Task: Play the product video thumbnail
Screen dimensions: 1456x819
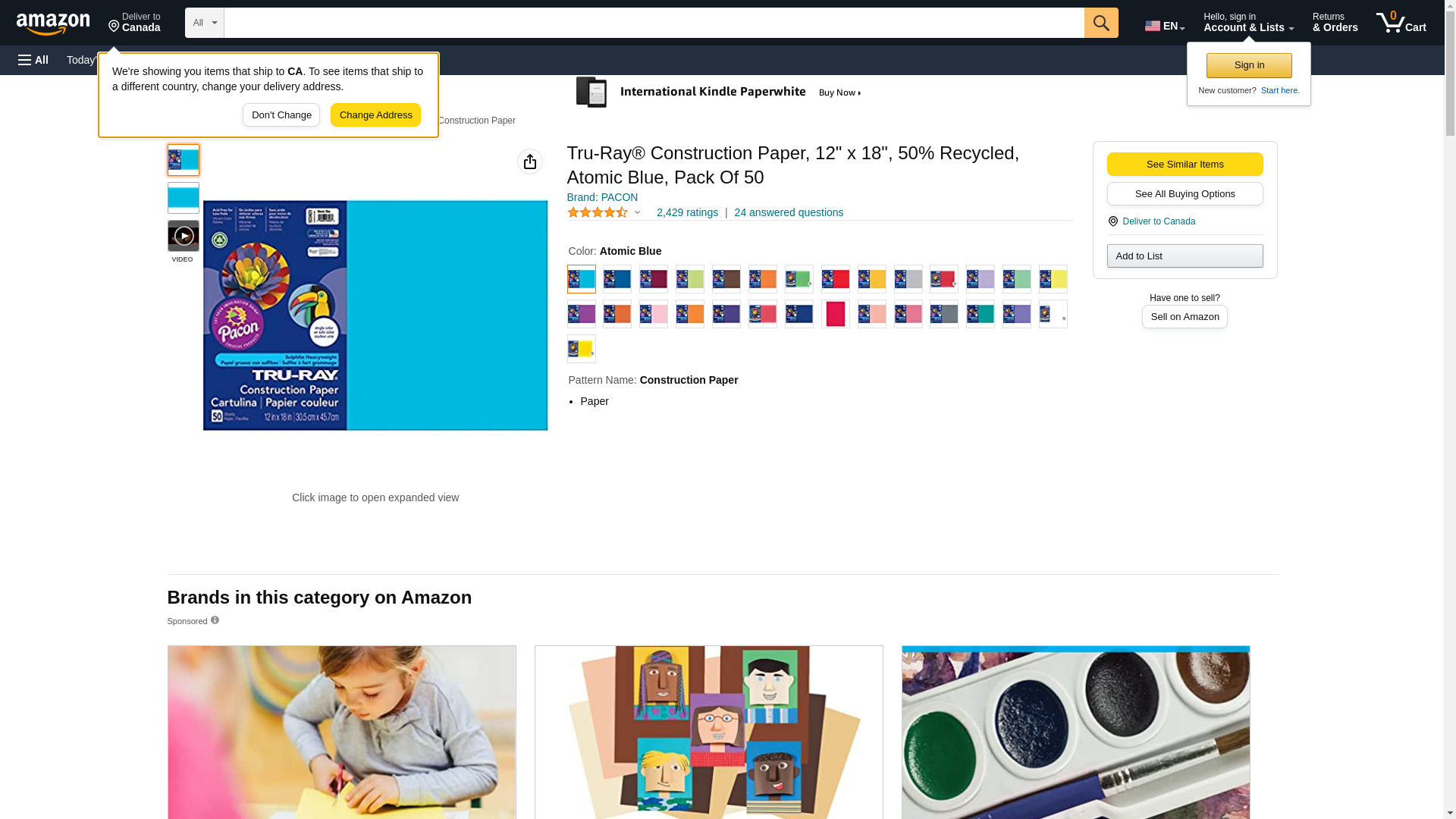Action: point(184,236)
